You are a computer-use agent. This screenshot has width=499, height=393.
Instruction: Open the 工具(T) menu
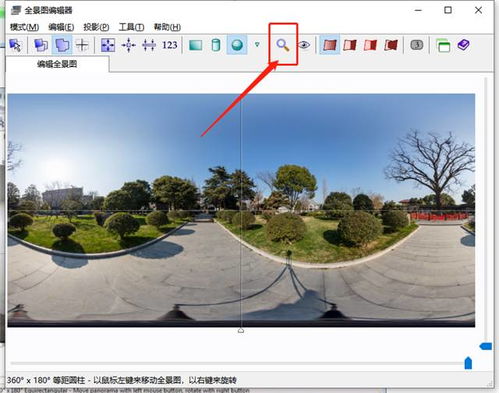131,27
